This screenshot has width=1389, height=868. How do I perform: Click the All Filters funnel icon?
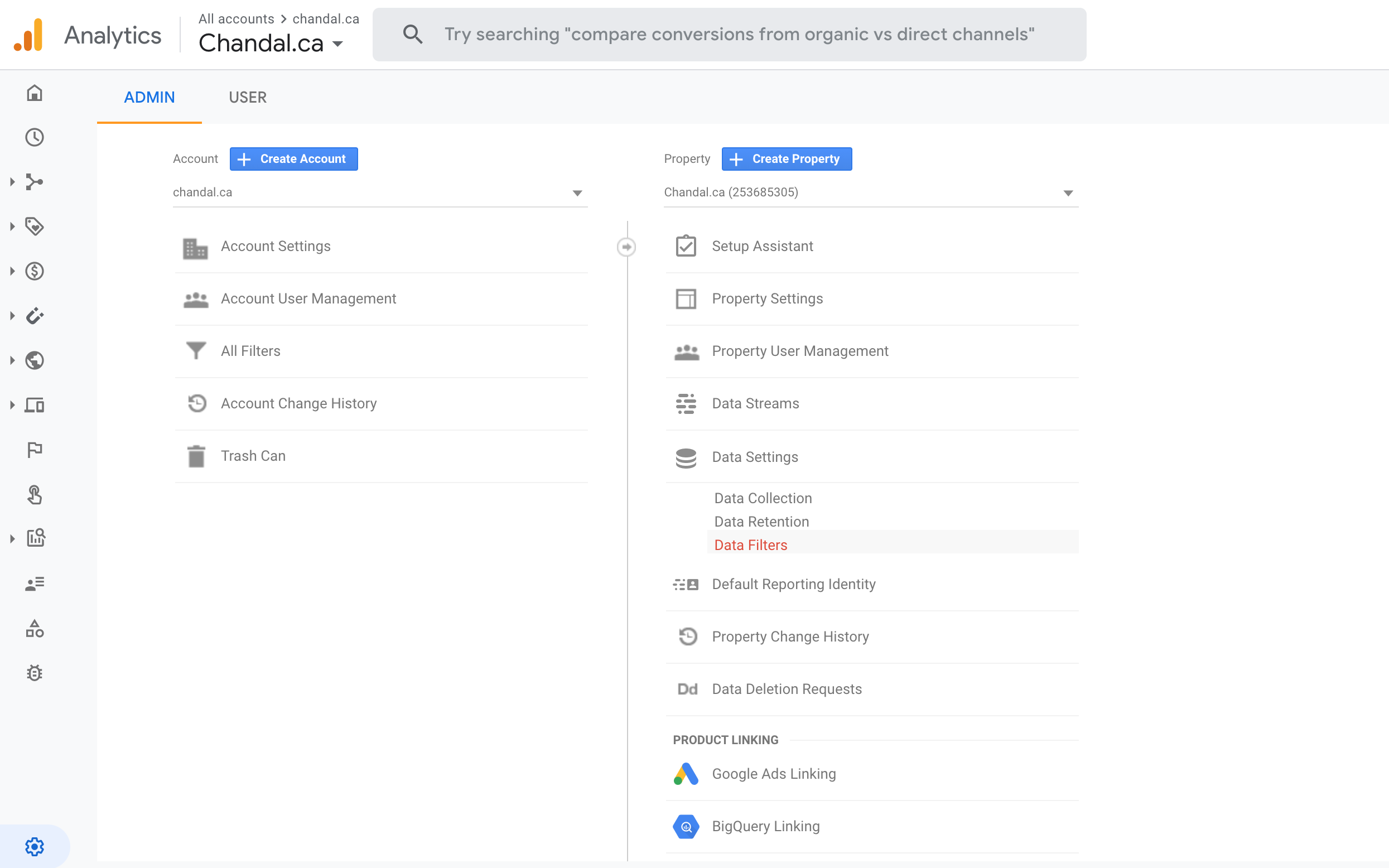[196, 350]
